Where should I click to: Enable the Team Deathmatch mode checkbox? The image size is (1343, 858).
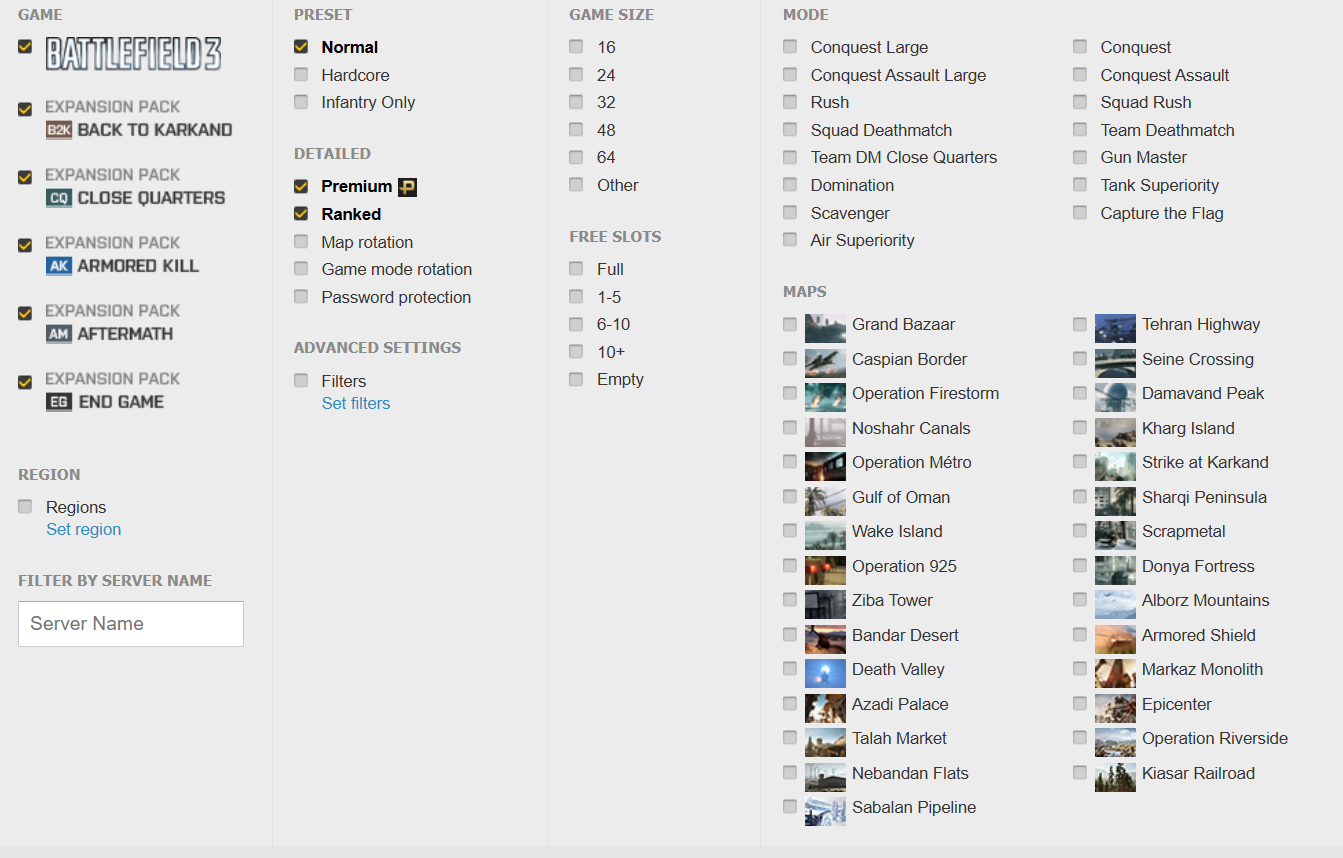[x=1080, y=129]
